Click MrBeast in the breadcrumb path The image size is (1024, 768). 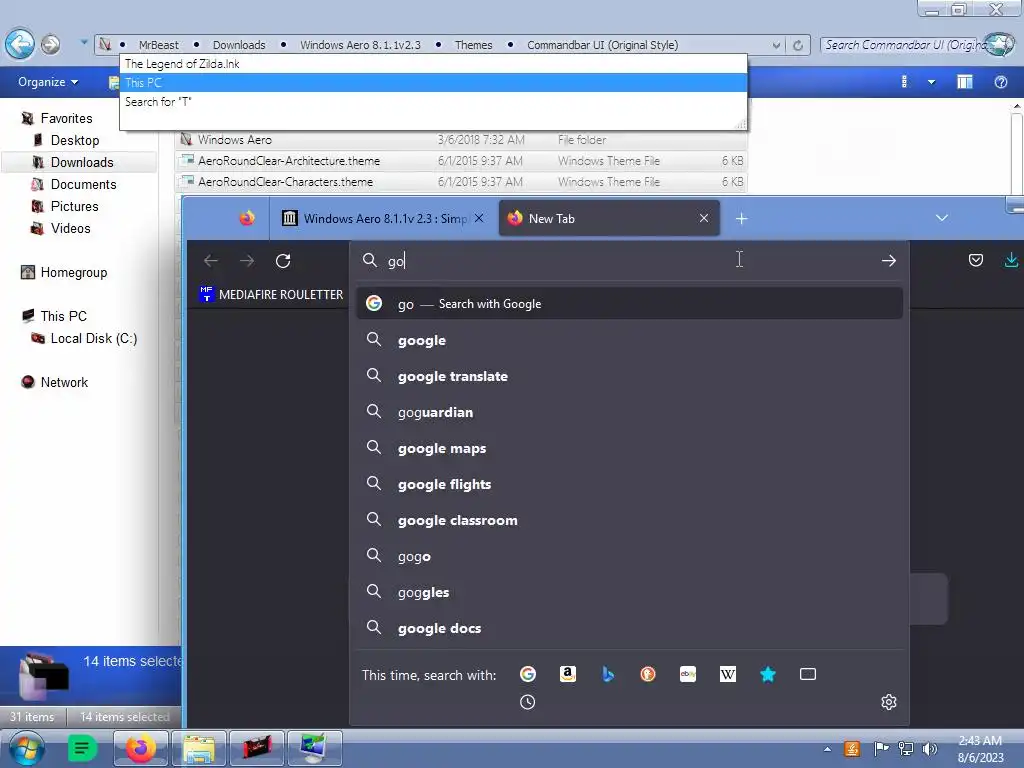click(x=158, y=45)
